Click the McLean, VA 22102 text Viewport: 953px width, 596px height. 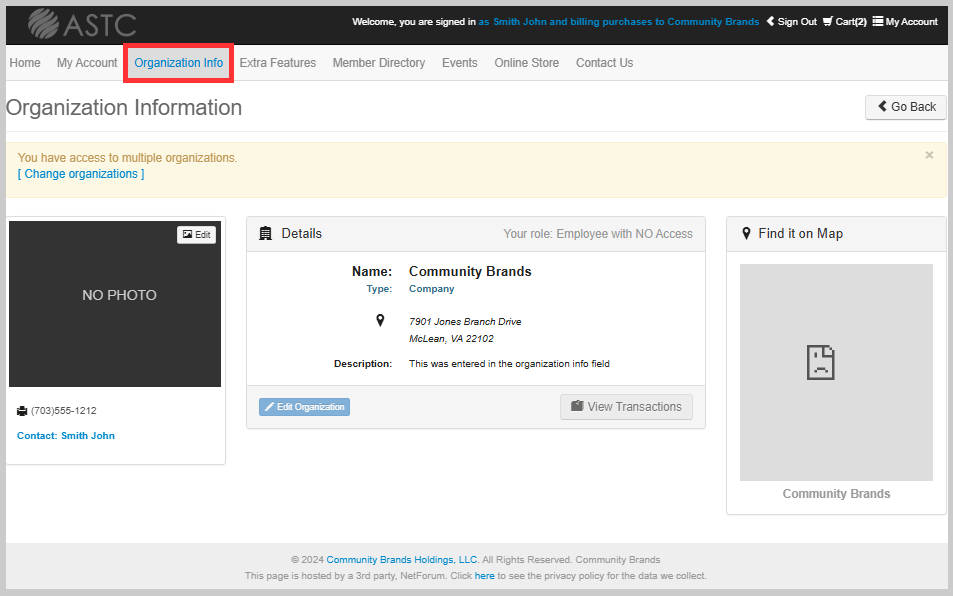tap(451, 338)
